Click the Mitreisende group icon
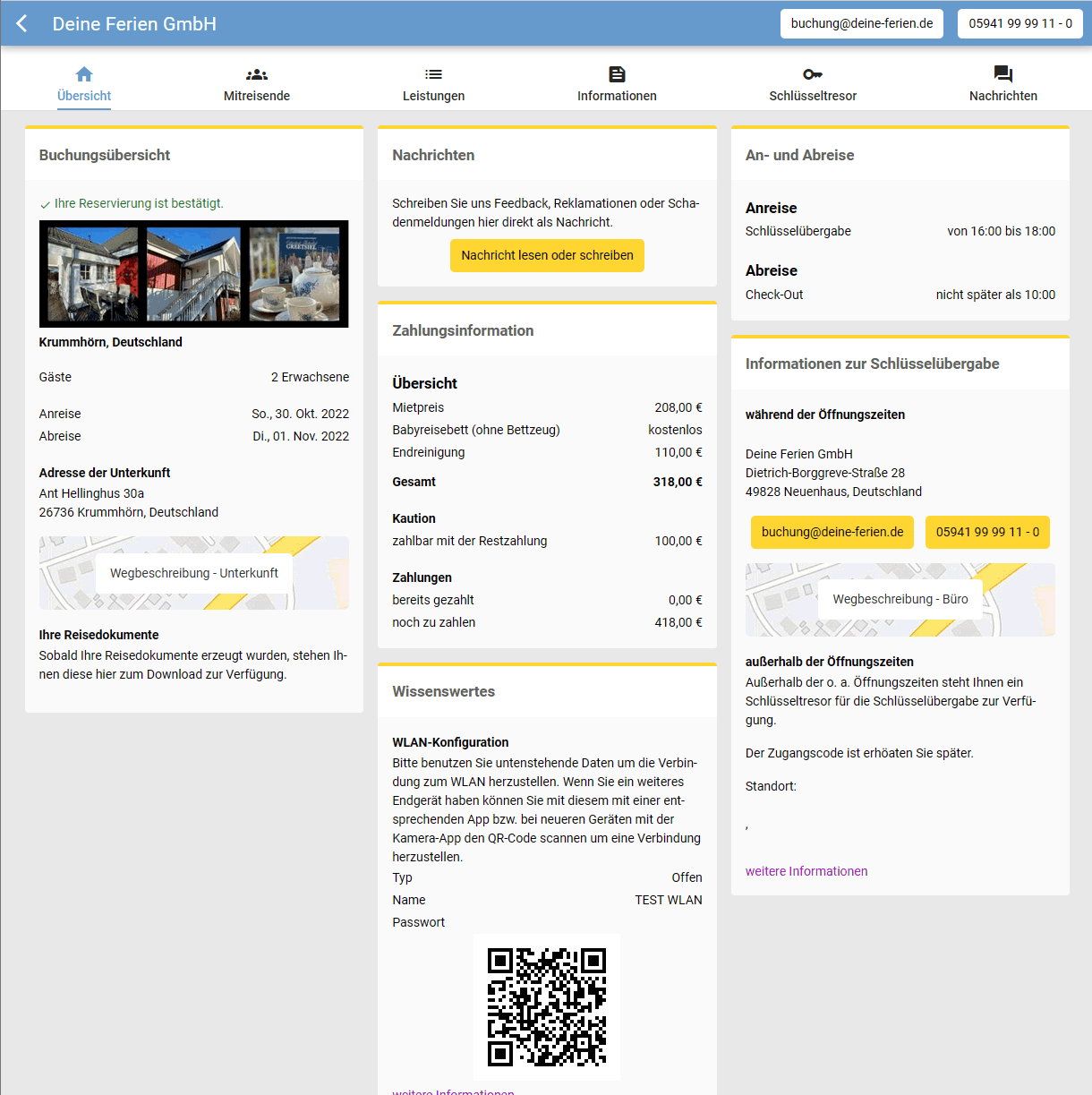Screen dimensions: 1092x1095 (257, 74)
